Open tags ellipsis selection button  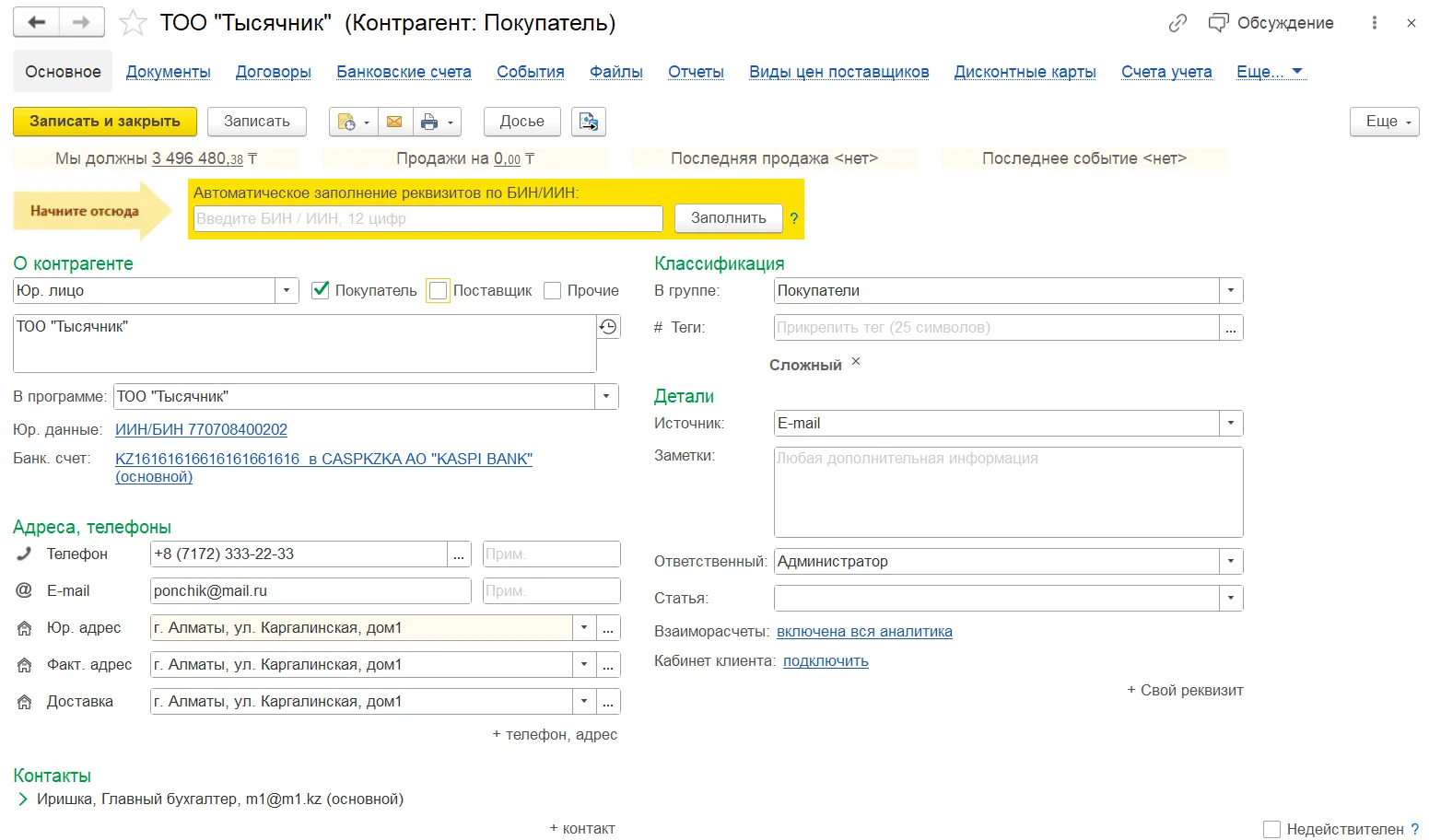click(x=1231, y=328)
